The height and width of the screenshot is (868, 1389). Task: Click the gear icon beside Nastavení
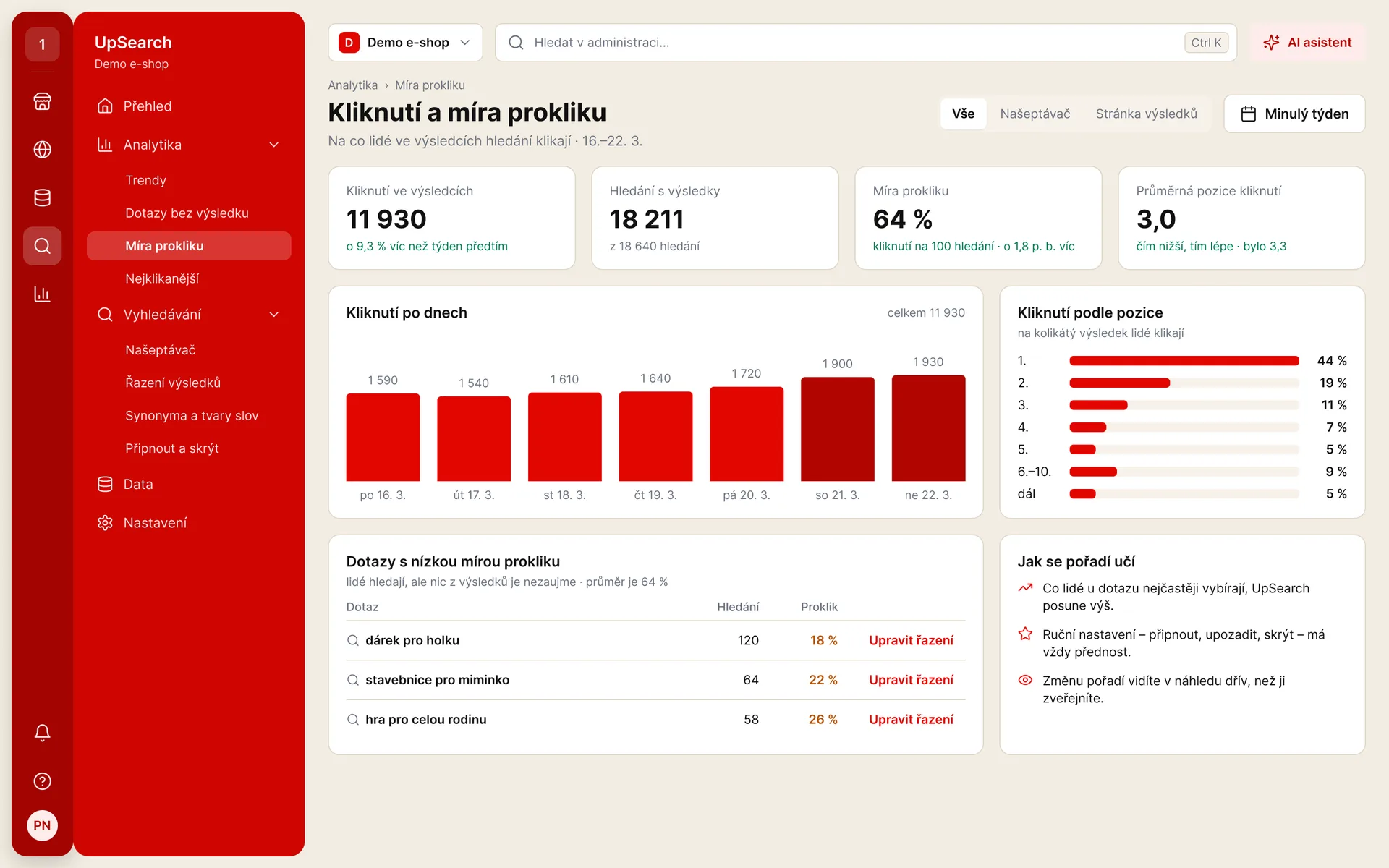coord(105,522)
